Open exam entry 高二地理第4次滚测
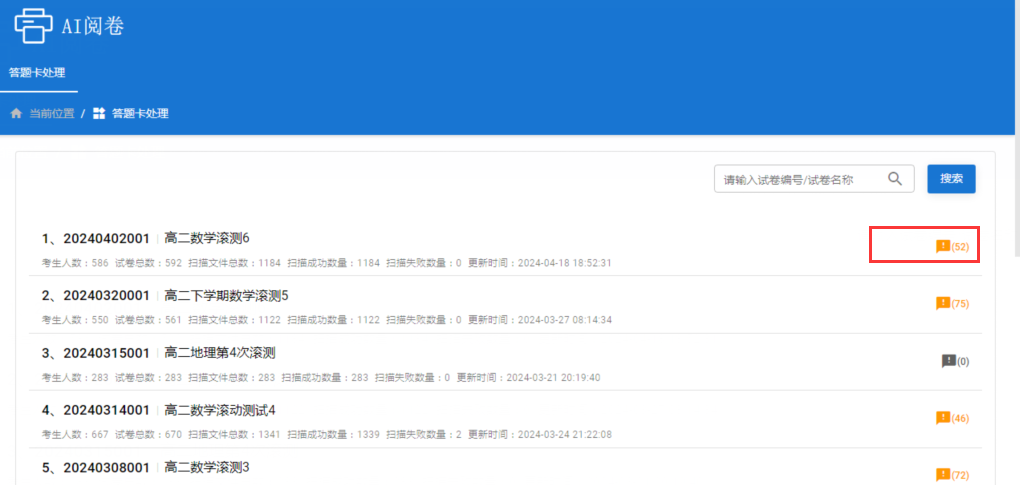Screen dimensions: 1020x485 pyautogui.click(x=219, y=352)
